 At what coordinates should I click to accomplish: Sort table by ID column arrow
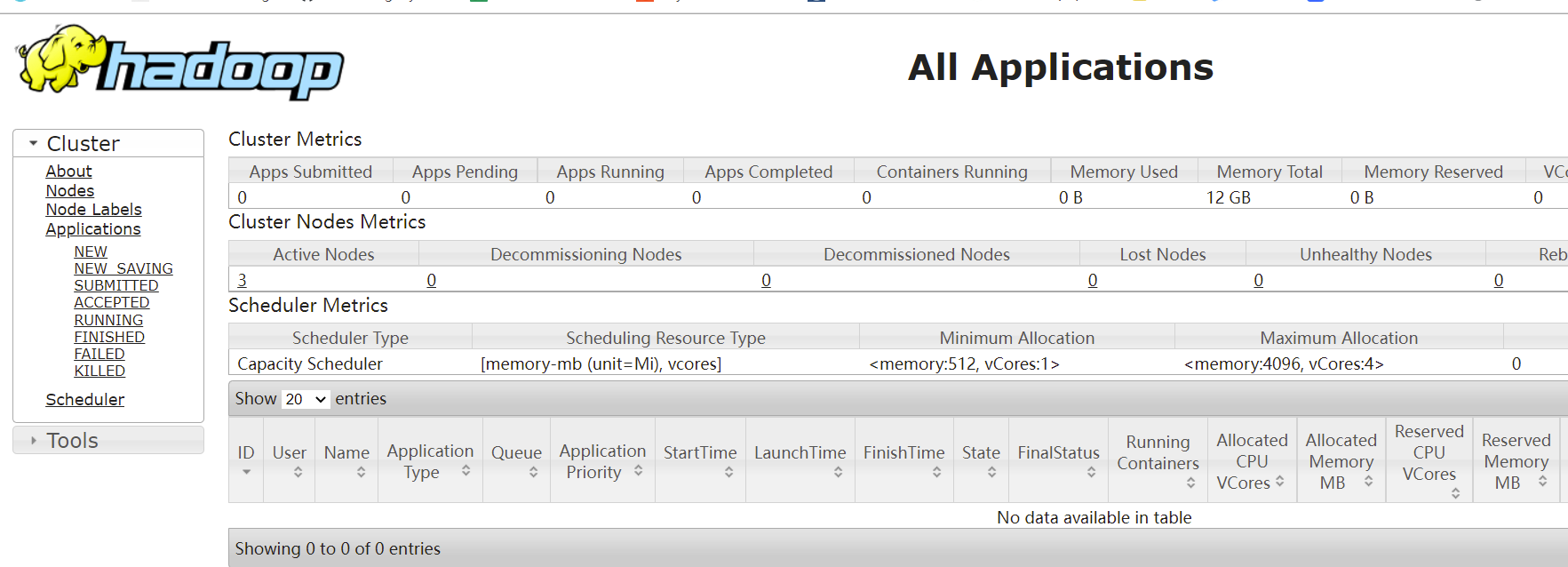(246, 471)
